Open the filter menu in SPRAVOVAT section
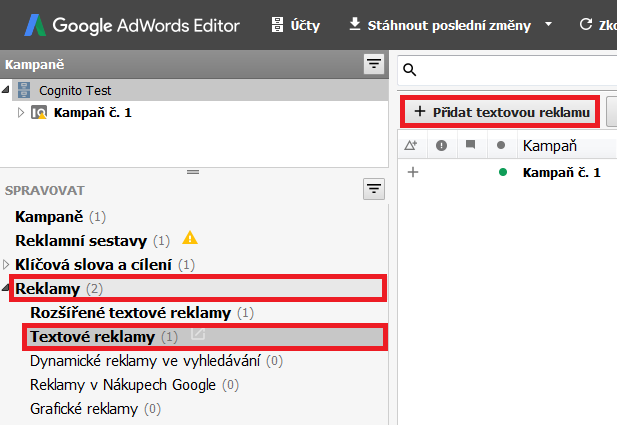617x425 pixels. pos(373,189)
